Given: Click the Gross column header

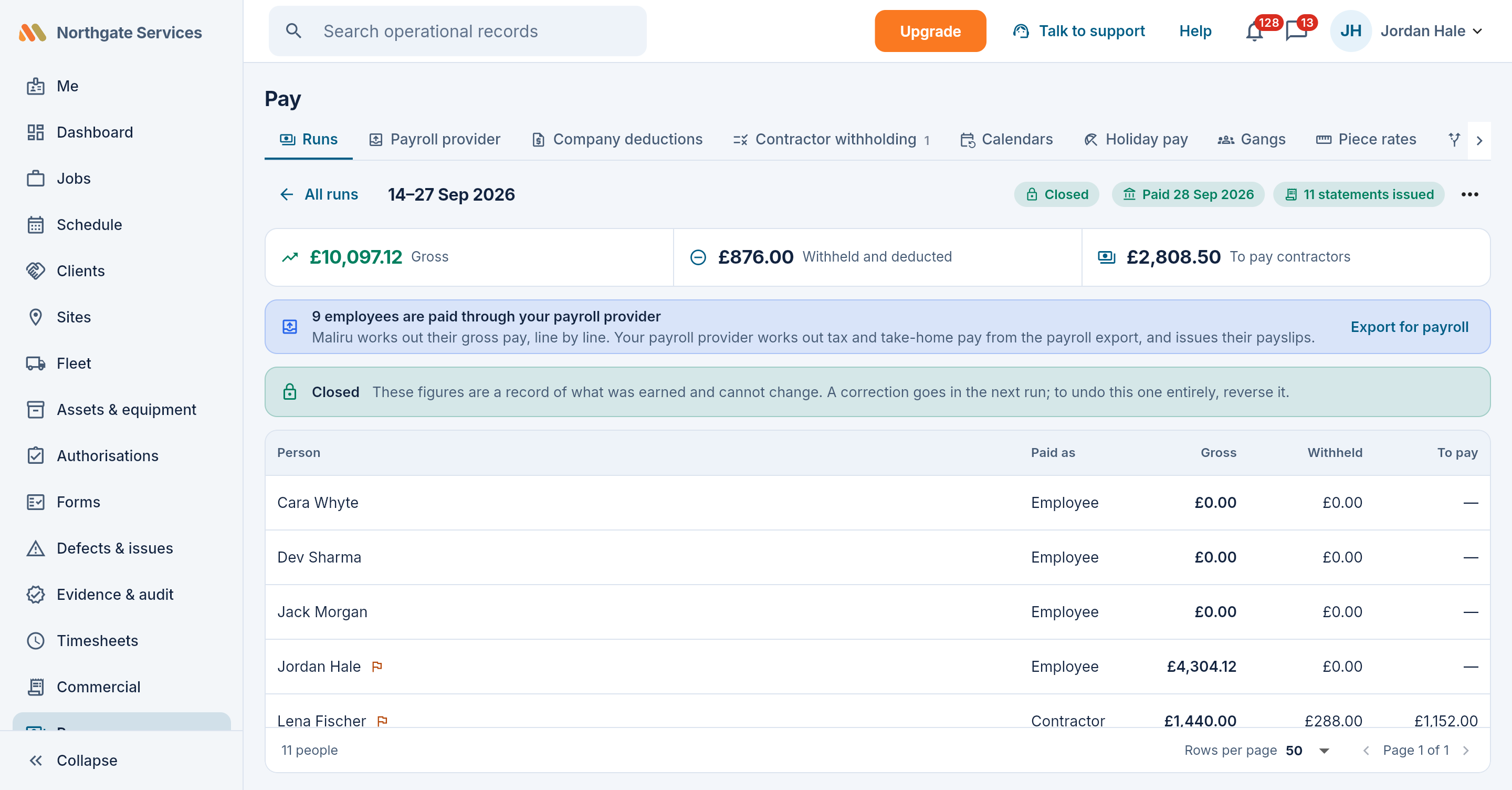Looking at the screenshot, I should pos(1218,453).
